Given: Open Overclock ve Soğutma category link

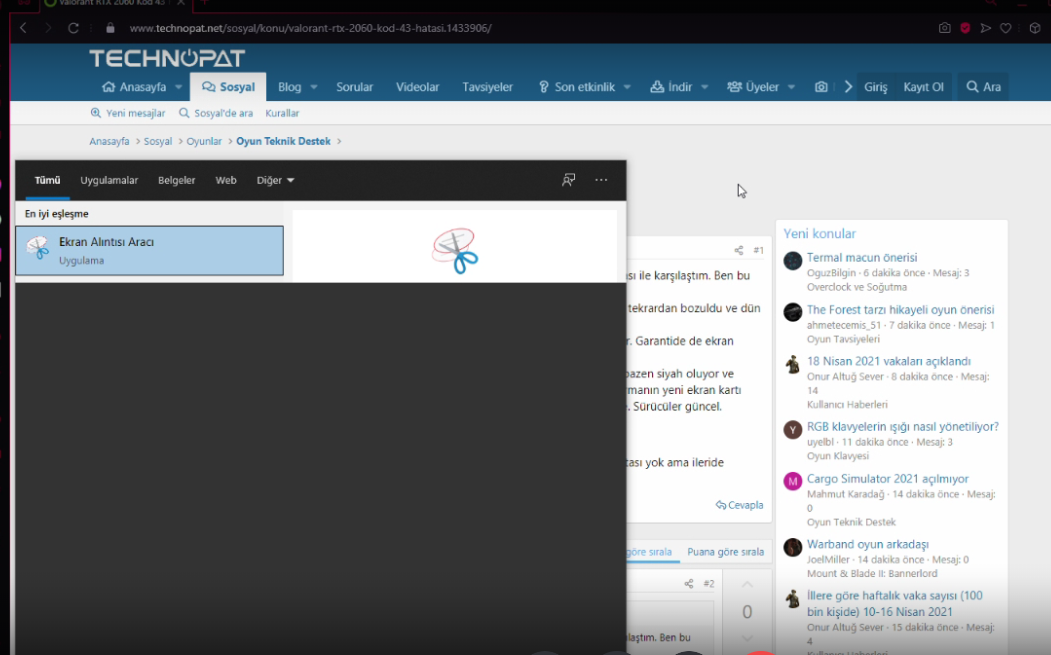Looking at the screenshot, I should coord(857,287).
